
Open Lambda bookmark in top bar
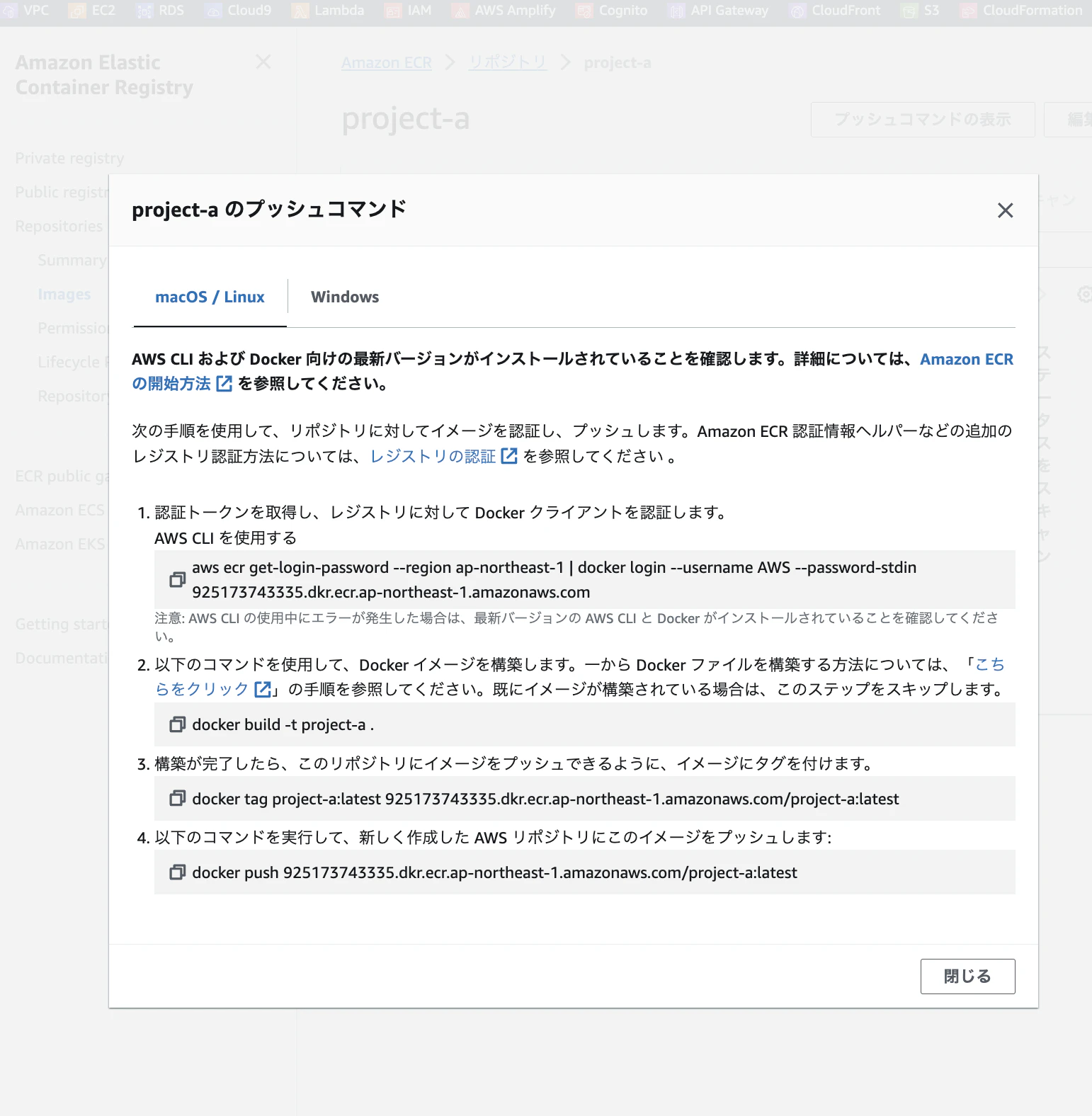tap(329, 11)
